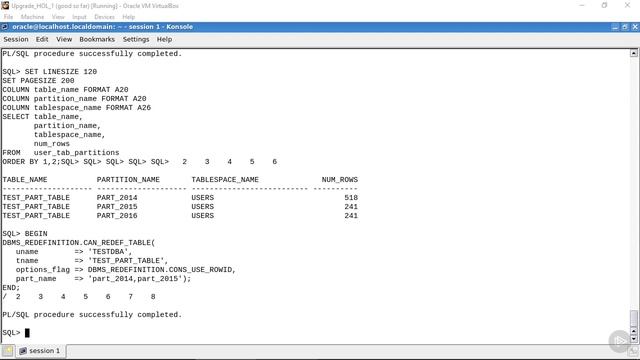Image resolution: width=640 pixels, height=360 pixels.
Task: Click the new session icon in tab bar
Action: pyautogui.click(x=7, y=351)
